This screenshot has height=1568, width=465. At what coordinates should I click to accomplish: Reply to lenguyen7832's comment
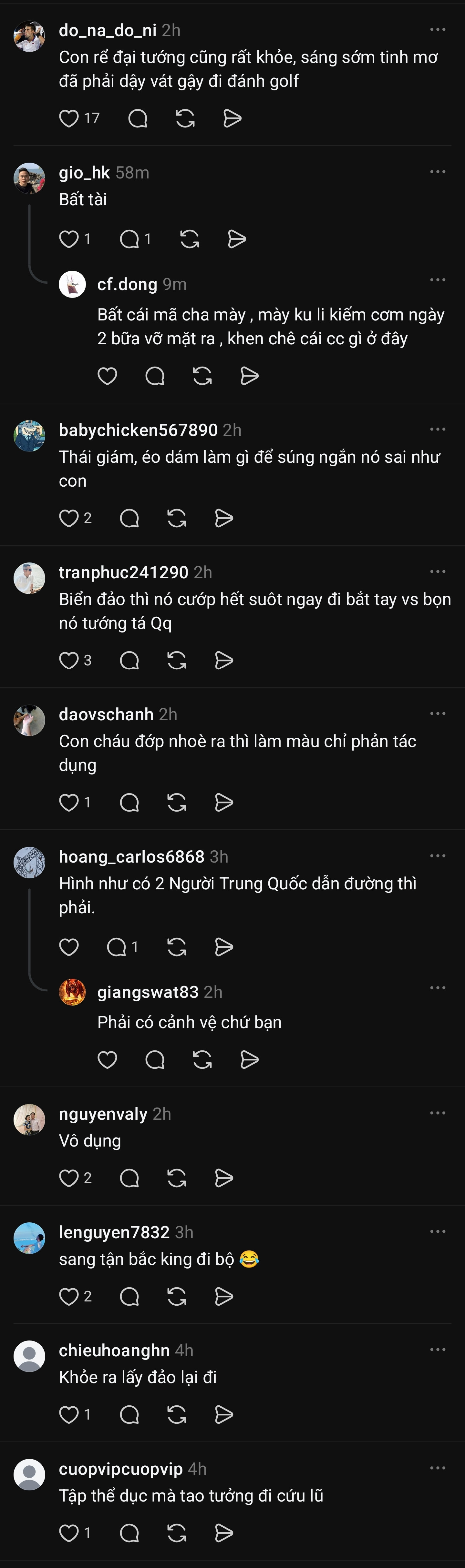tap(129, 1297)
